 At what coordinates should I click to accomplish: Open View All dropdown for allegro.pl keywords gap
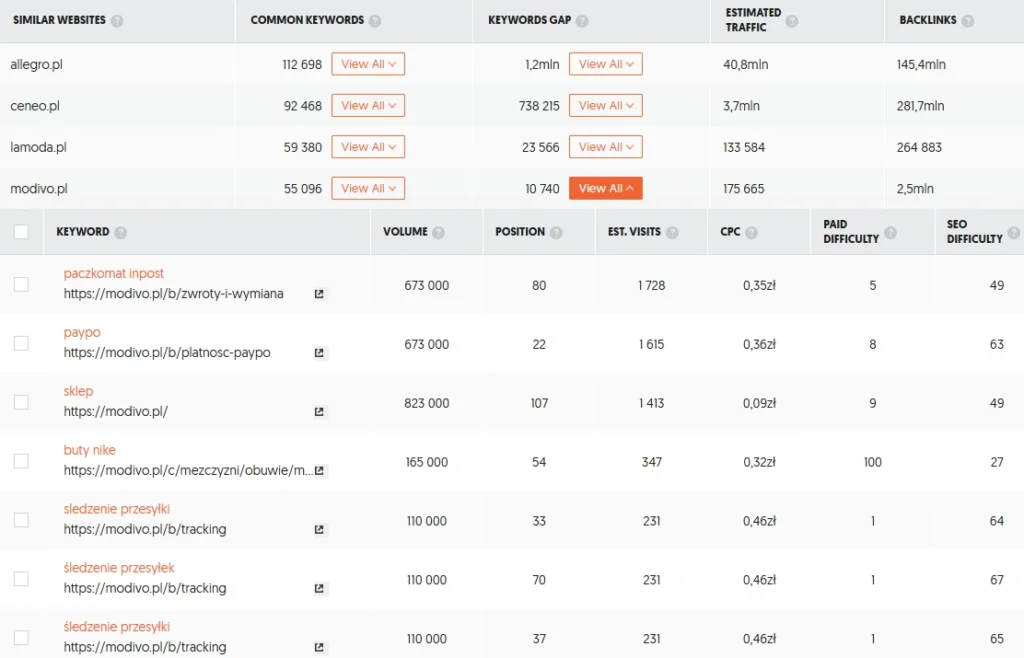pyautogui.click(x=605, y=63)
